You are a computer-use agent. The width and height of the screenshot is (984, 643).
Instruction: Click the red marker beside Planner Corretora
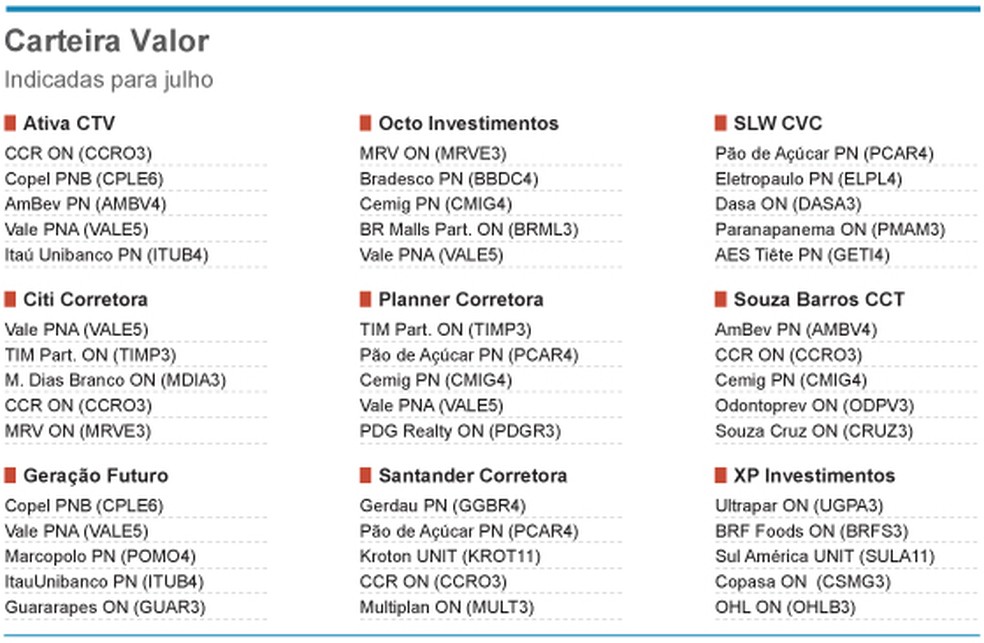coord(365,299)
